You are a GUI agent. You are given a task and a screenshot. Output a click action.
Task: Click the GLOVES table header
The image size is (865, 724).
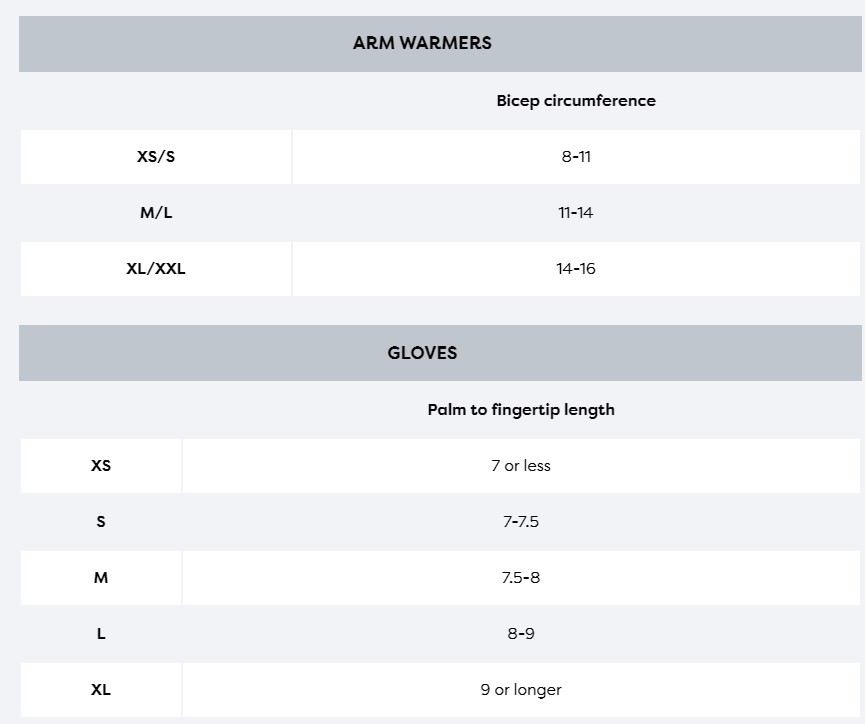(422, 353)
